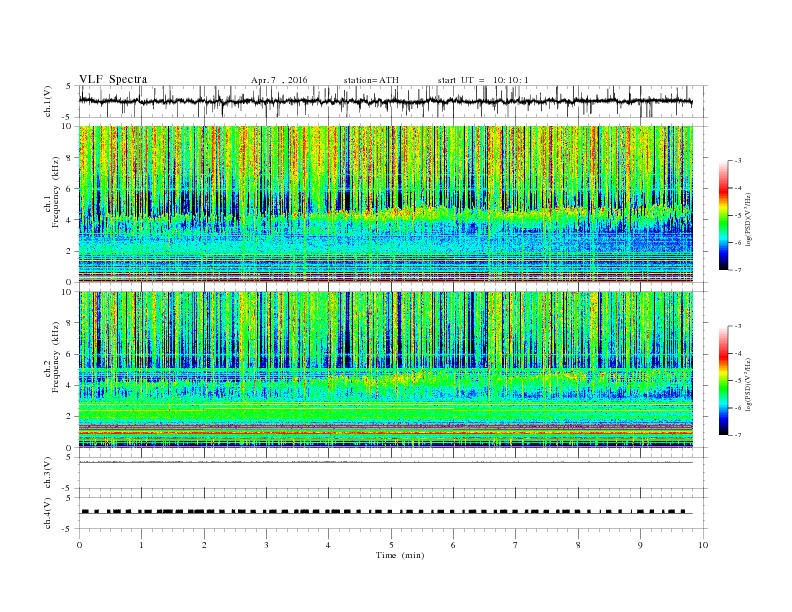
Task: Click the "-3" tick on upper colorbar
Action: click(x=738, y=161)
